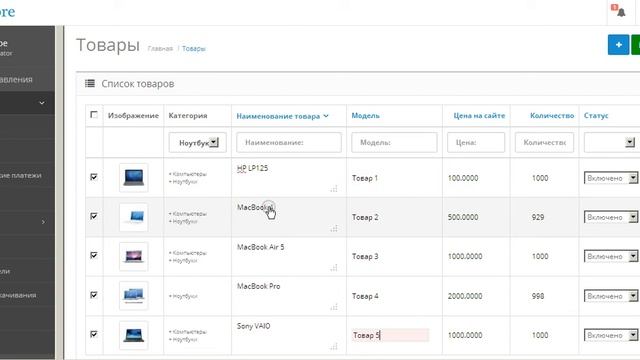
Task: Uncheck the MacBook Air 5 row checkbox
Action: (94, 255)
